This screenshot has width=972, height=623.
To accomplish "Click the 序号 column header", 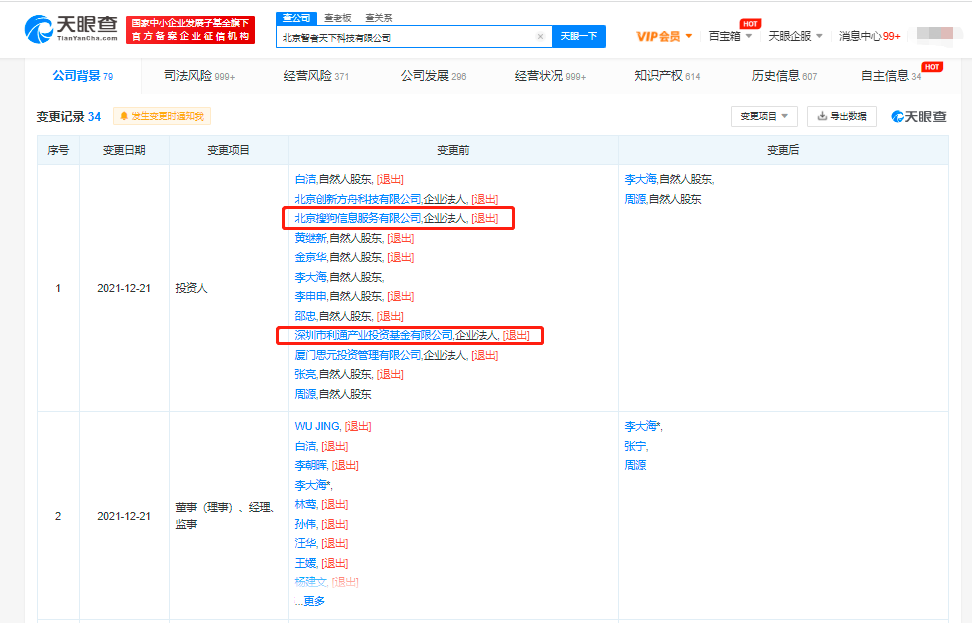I will [x=58, y=150].
